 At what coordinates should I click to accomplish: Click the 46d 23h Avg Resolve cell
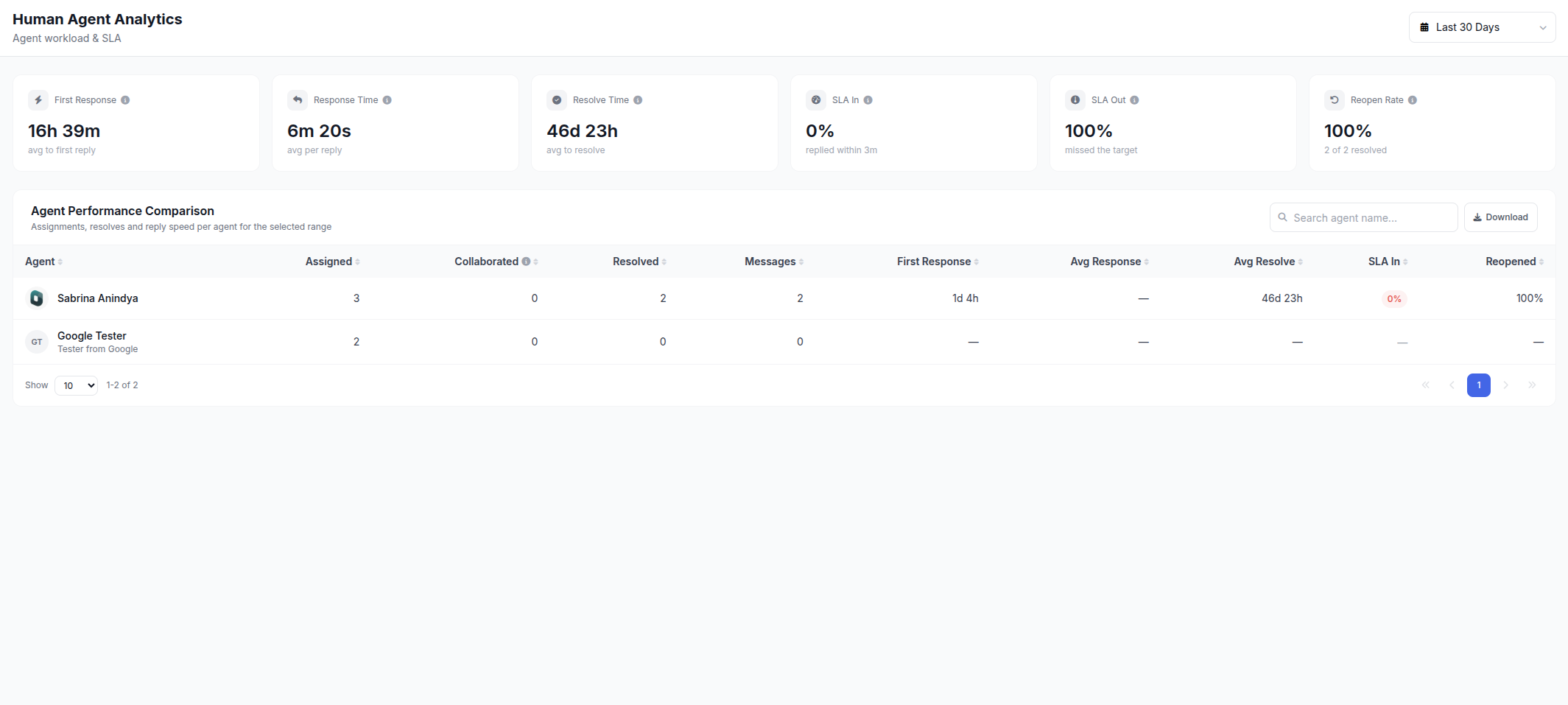click(1282, 298)
